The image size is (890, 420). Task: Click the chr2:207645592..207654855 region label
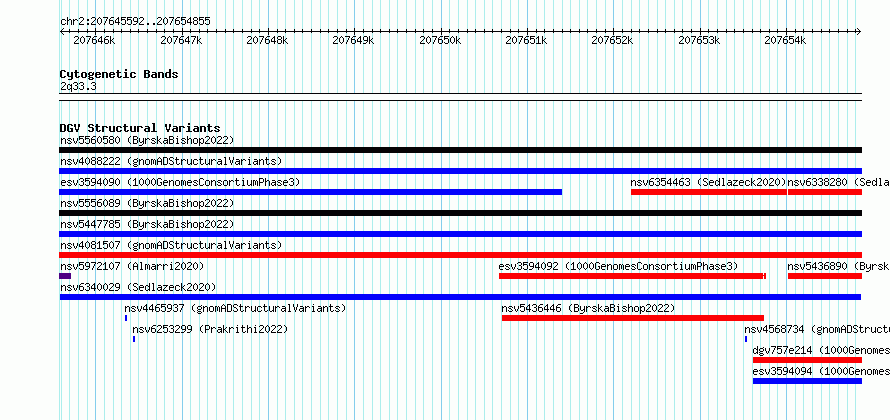(x=135, y=22)
